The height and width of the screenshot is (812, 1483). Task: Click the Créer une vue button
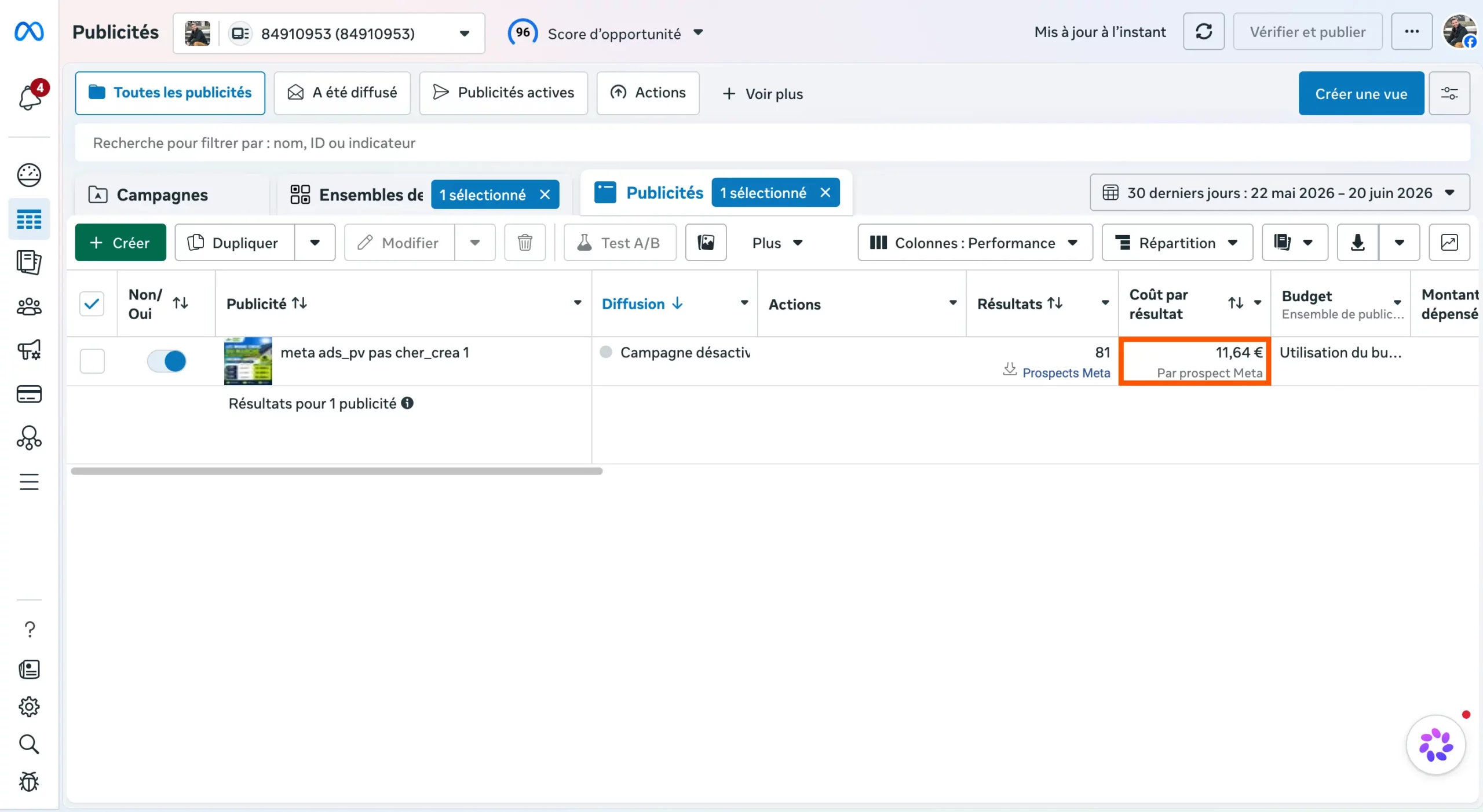point(1361,93)
